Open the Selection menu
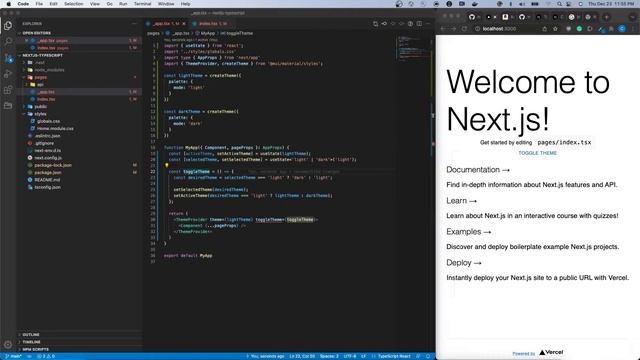Image resolution: width=640 pixels, height=360 pixels. 73,4
